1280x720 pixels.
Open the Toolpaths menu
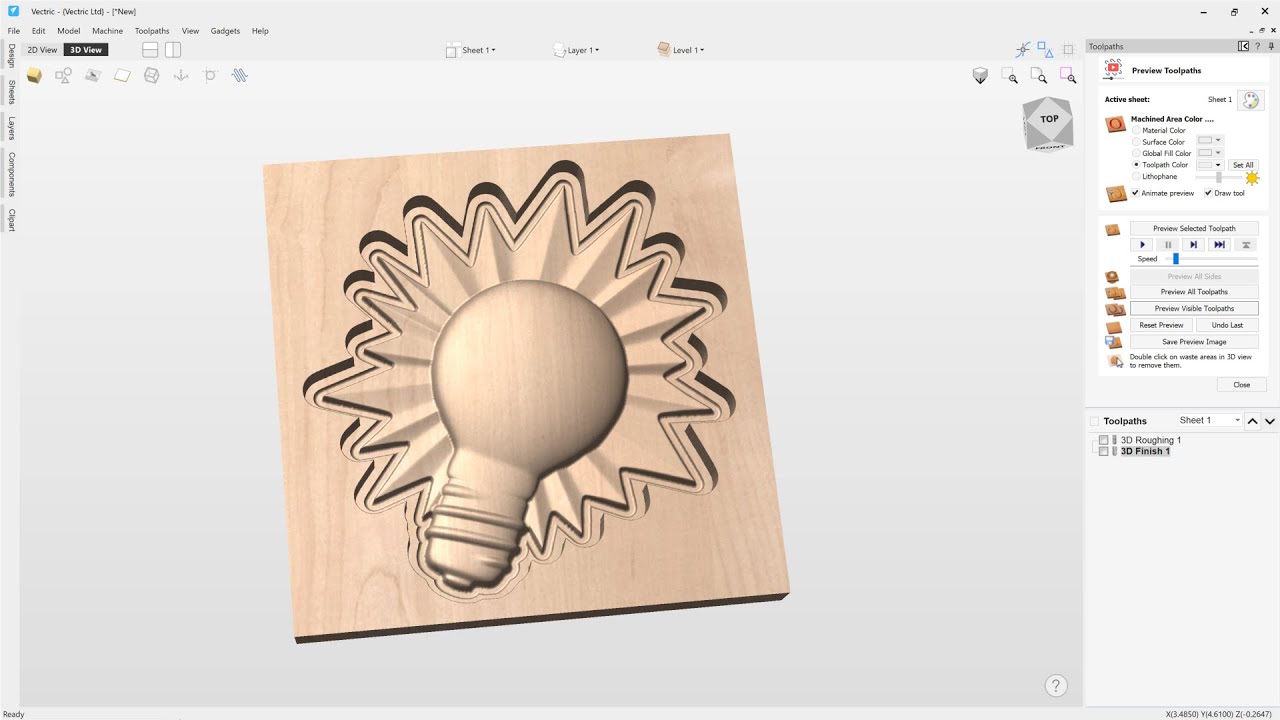152,31
